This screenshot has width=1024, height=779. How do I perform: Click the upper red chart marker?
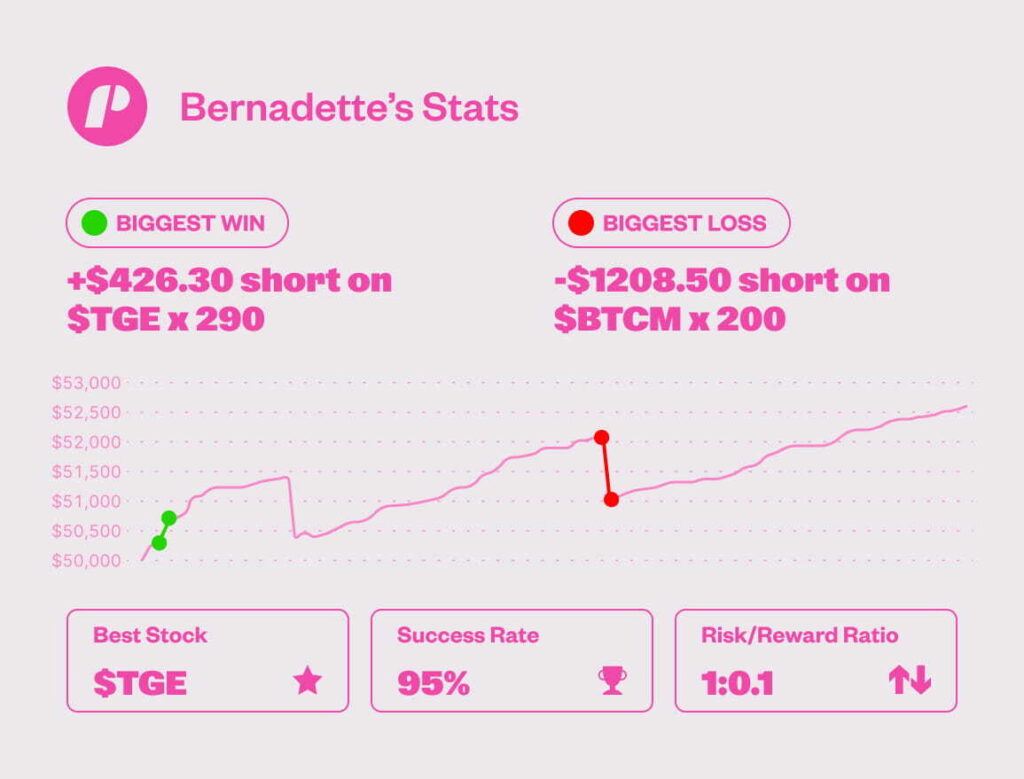(x=601, y=437)
